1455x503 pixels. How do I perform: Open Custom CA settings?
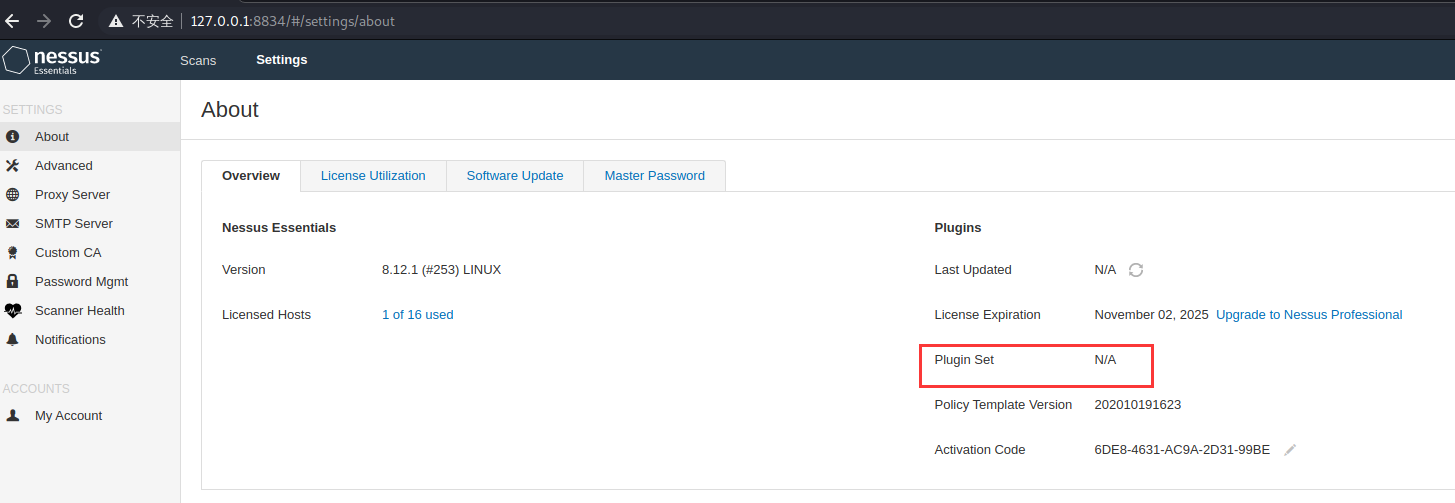(90, 253)
